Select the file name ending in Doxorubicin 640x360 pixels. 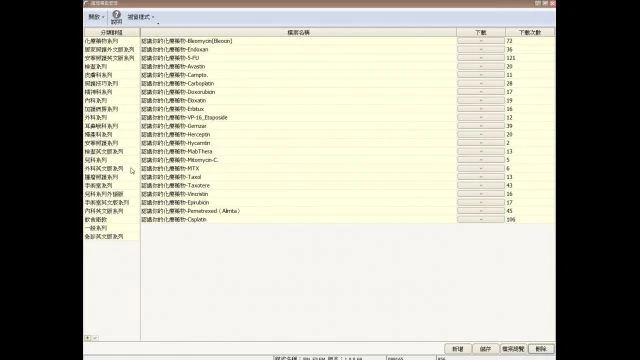coord(178,92)
